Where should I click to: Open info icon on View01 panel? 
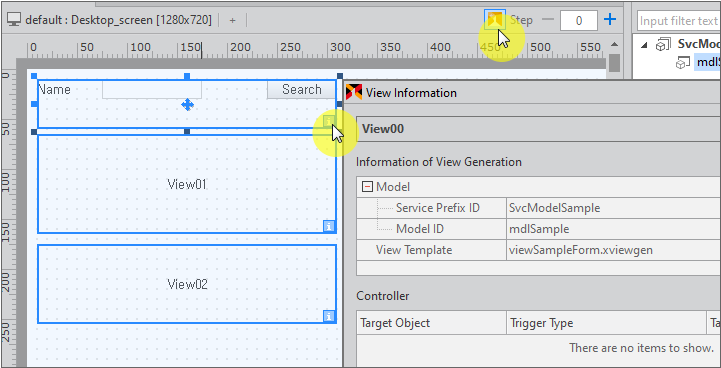[x=329, y=226]
